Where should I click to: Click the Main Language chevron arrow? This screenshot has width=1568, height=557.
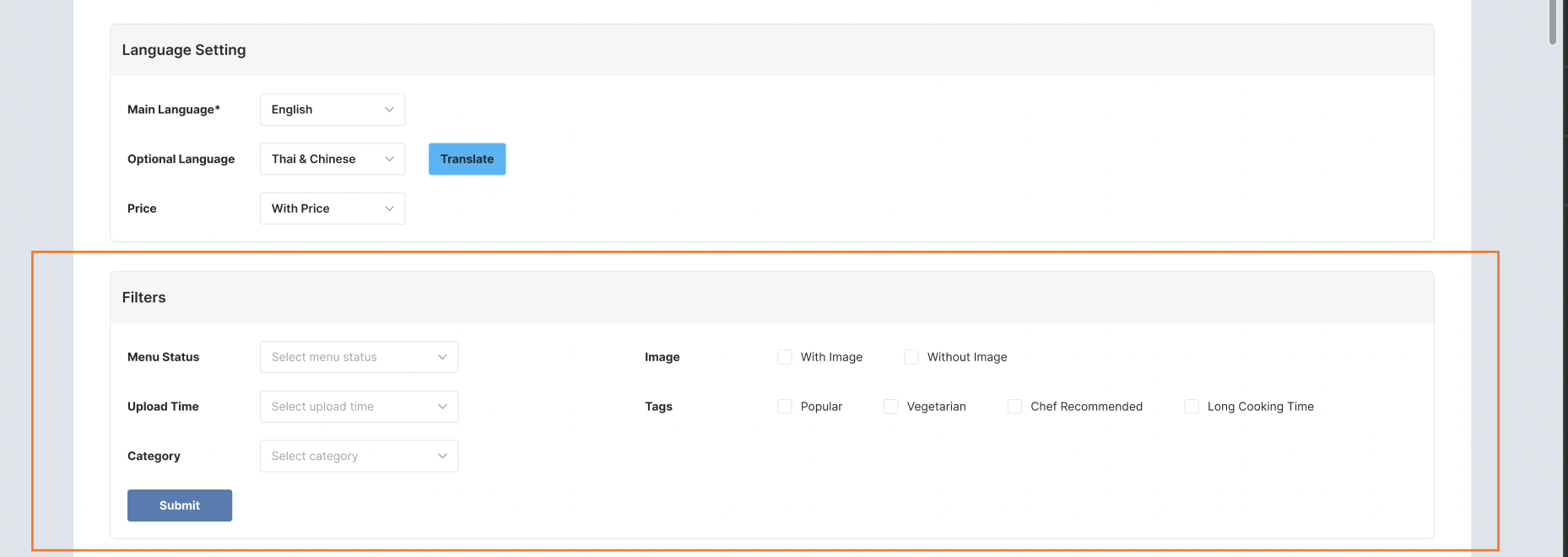389,110
